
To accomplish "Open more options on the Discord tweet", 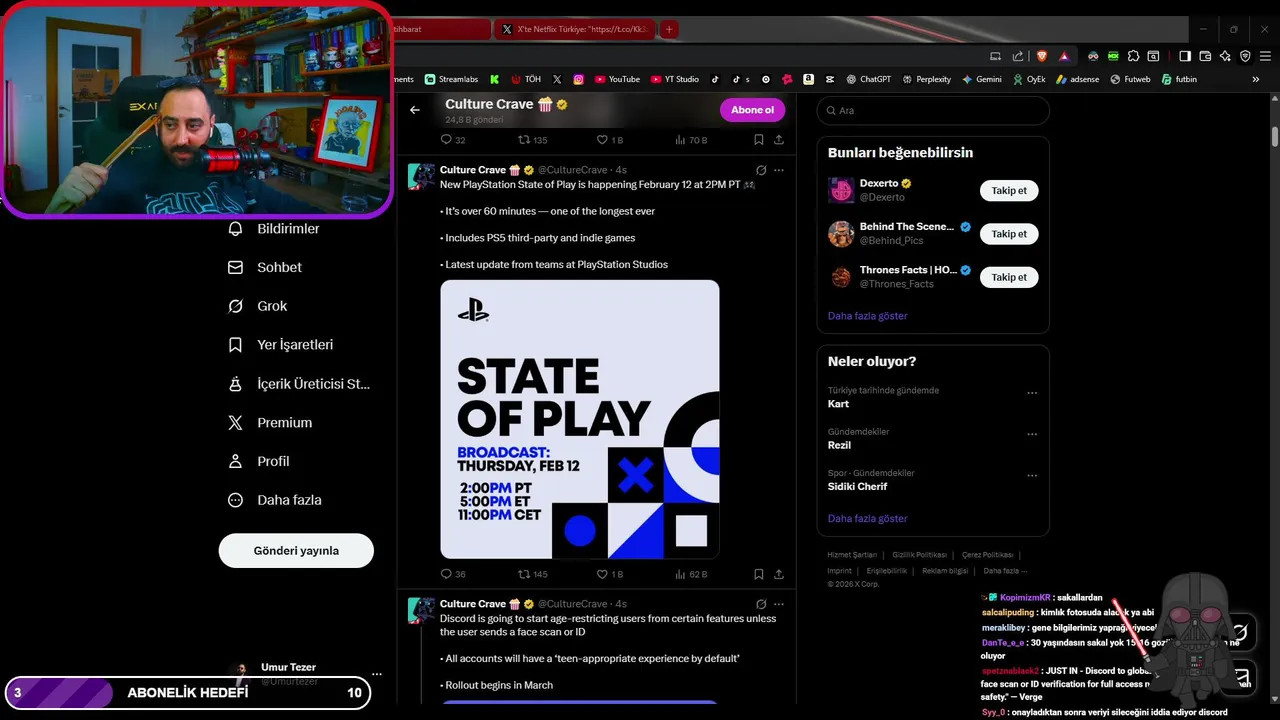I will point(779,604).
